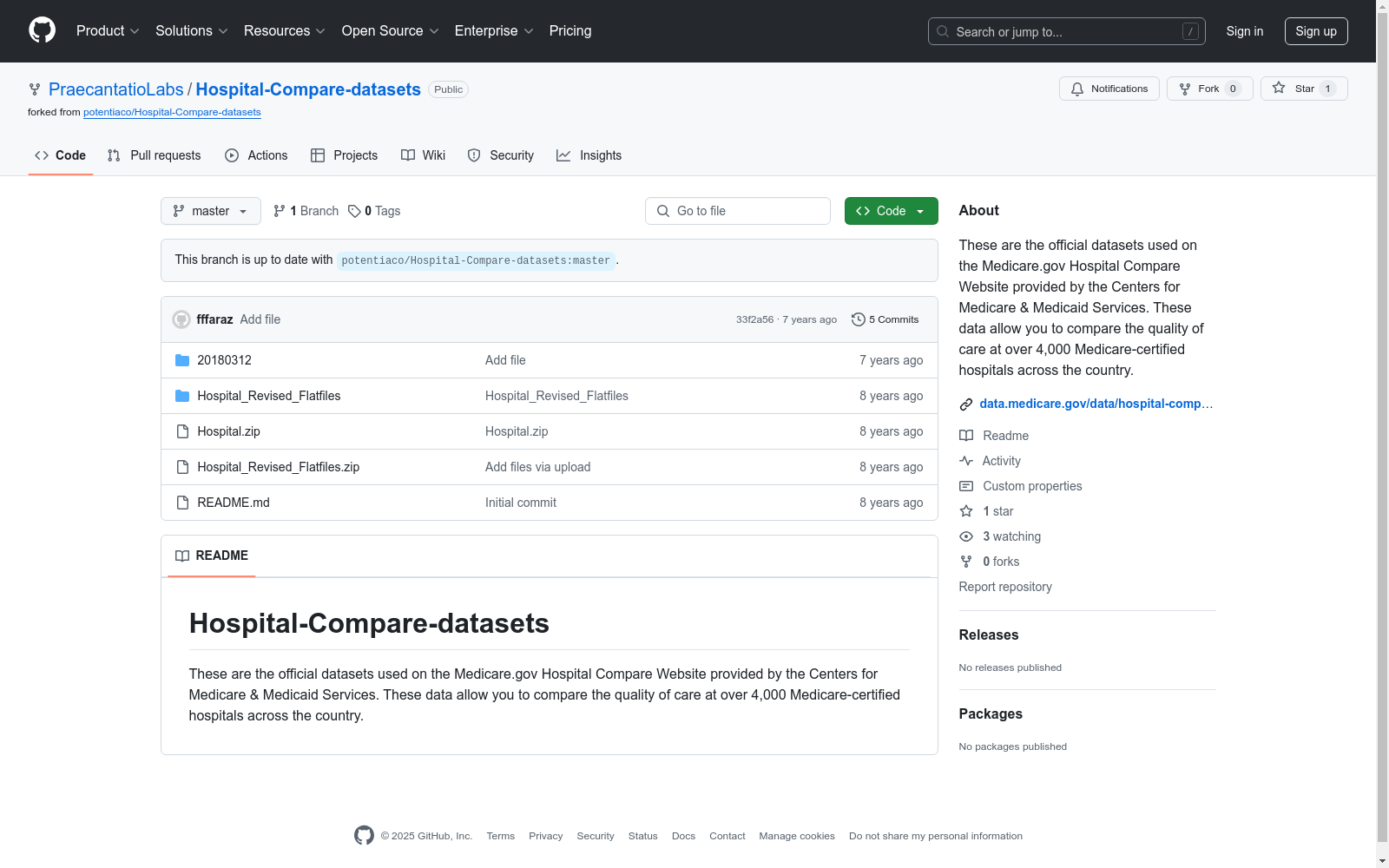Viewport: 1389px width, 868px height.
Task: Click the Hospital_Revised_Flatfiles folder icon
Action: click(182, 396)
